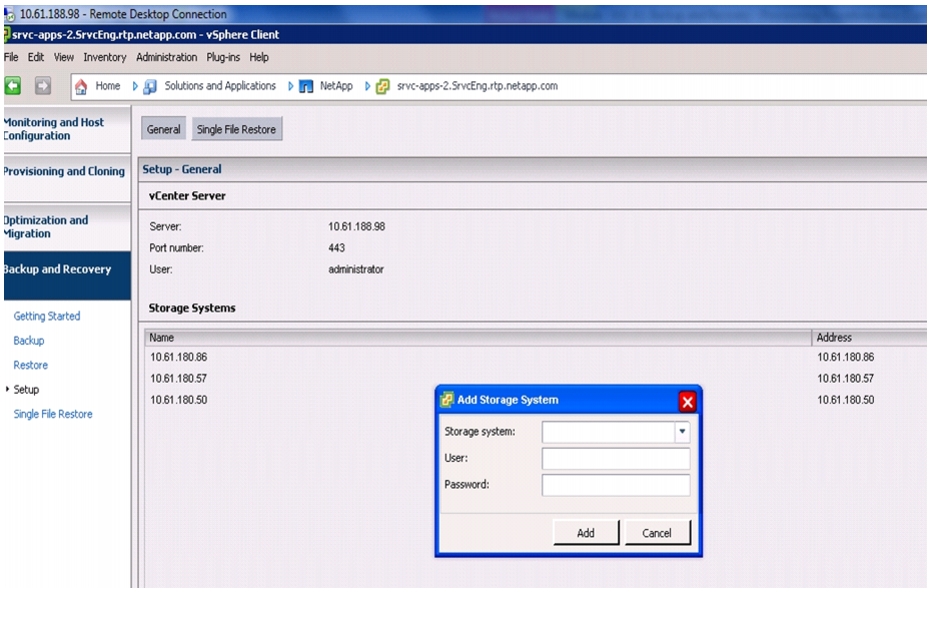929x625 pixels.
Task: Click the green back navigation arrow
Action: (x=12, y=86)
